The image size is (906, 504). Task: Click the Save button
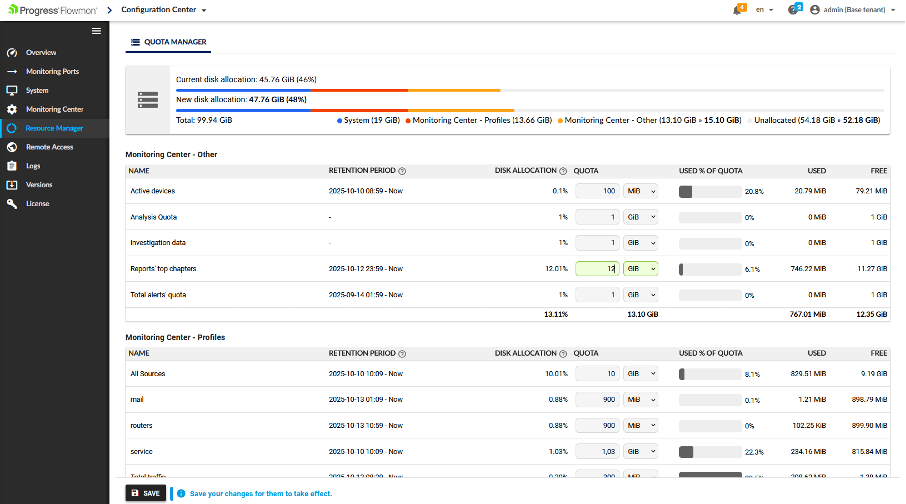pos(145,493)
